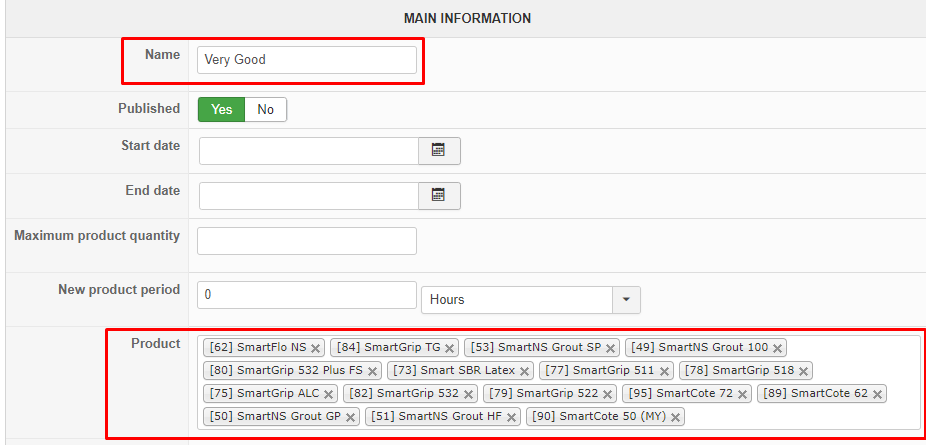Click the Maximum product quantity label
Image resolution: width=926 pixels, height=445 pixels.
97,235
